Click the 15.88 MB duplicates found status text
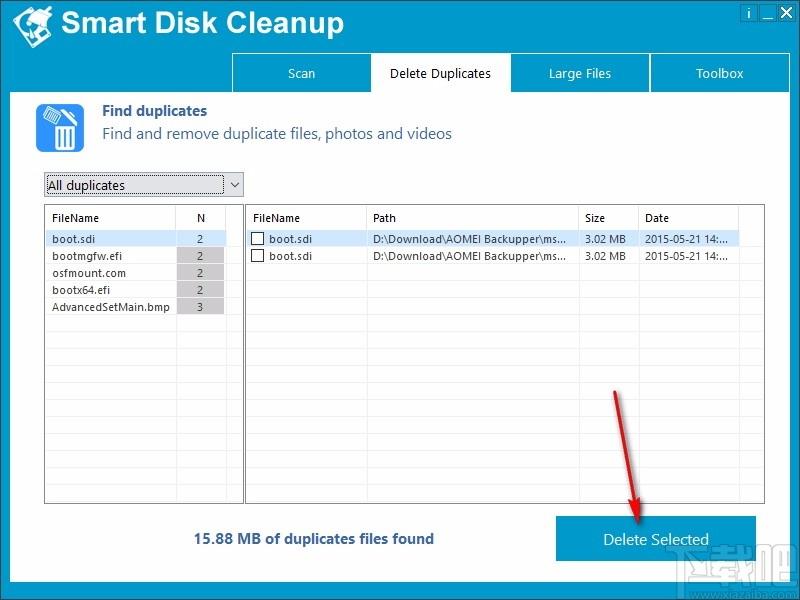The image size is (800, 600). click(x=314, y=539)
